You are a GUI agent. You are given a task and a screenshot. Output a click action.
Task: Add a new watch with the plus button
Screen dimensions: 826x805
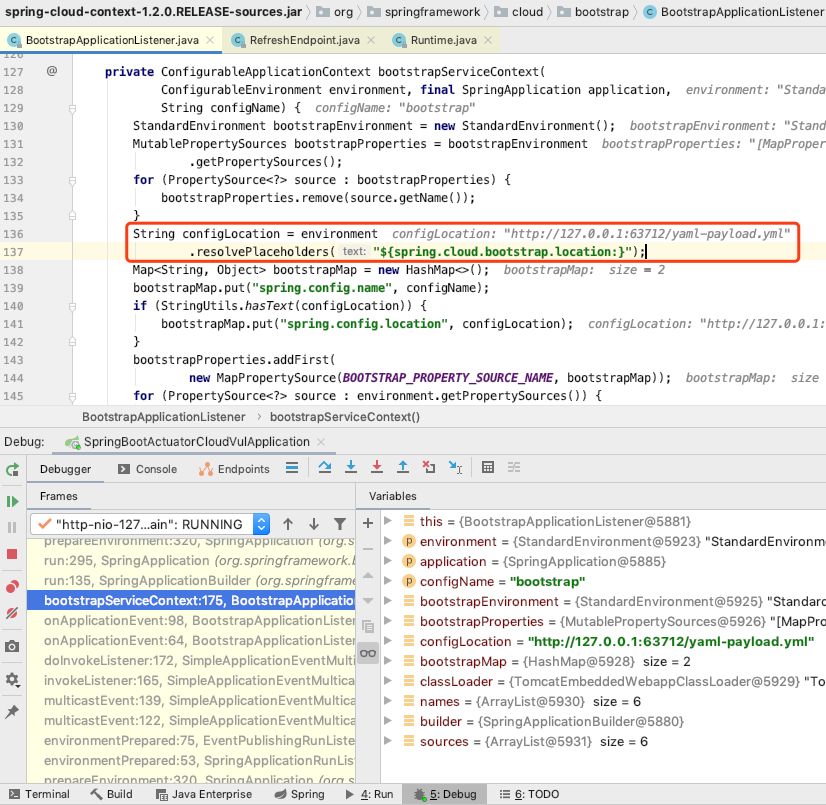coord(368,521)
